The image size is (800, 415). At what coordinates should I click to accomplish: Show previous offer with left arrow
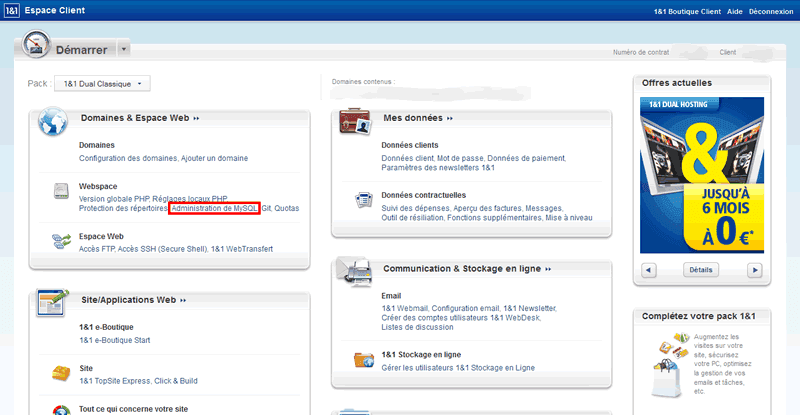[648, 270]
